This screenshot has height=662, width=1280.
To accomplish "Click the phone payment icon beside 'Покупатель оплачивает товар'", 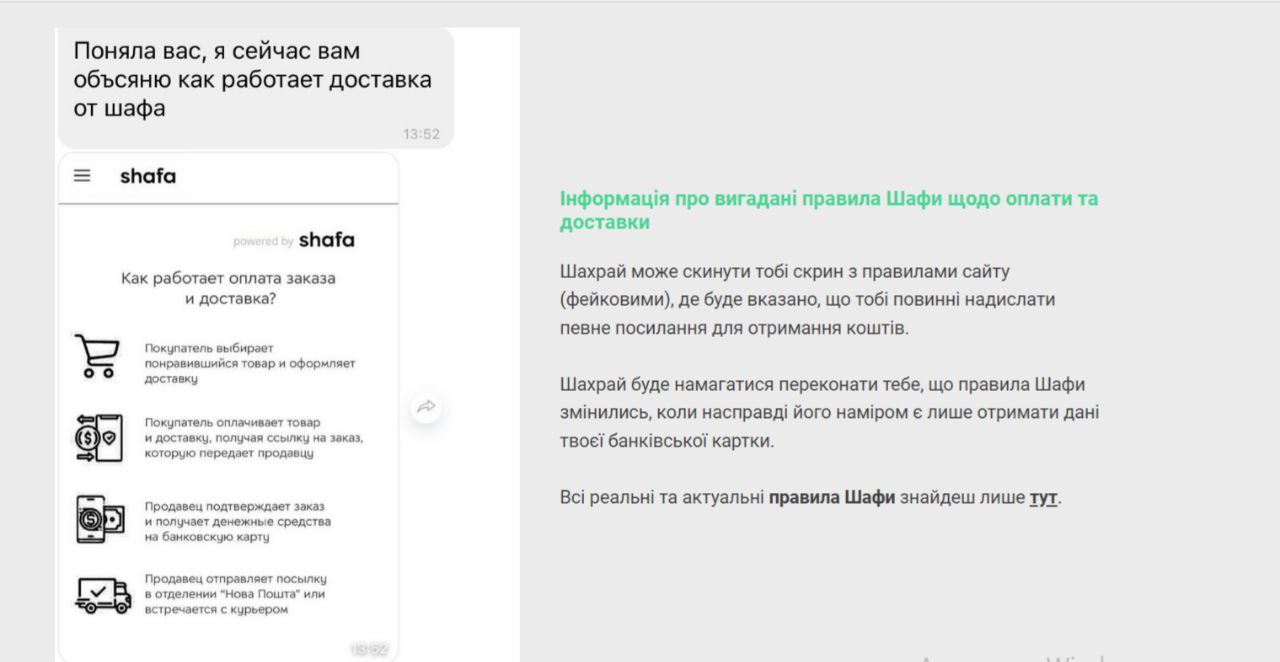I will (98, 438).
